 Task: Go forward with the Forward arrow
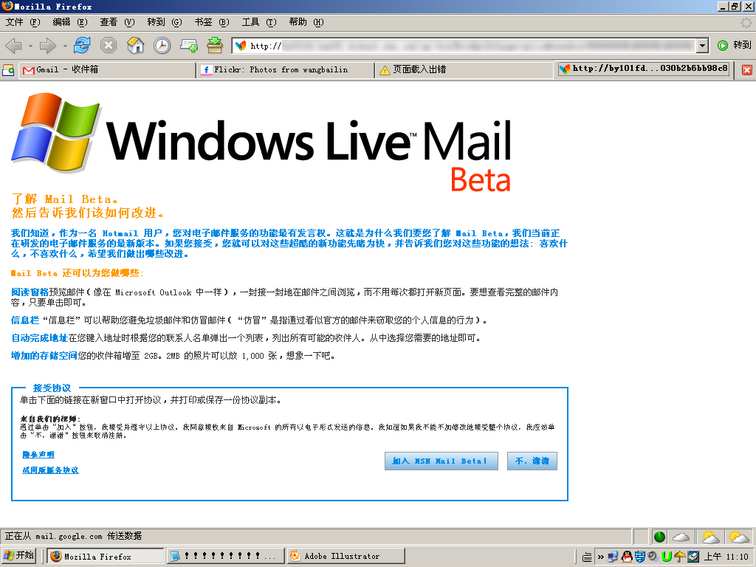48,46
